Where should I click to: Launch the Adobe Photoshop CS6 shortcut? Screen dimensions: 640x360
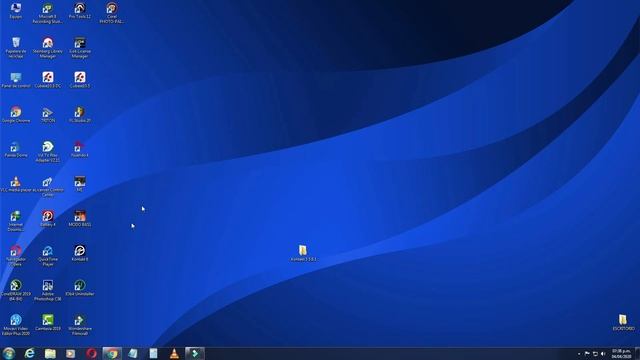click(x=47, y=290)
